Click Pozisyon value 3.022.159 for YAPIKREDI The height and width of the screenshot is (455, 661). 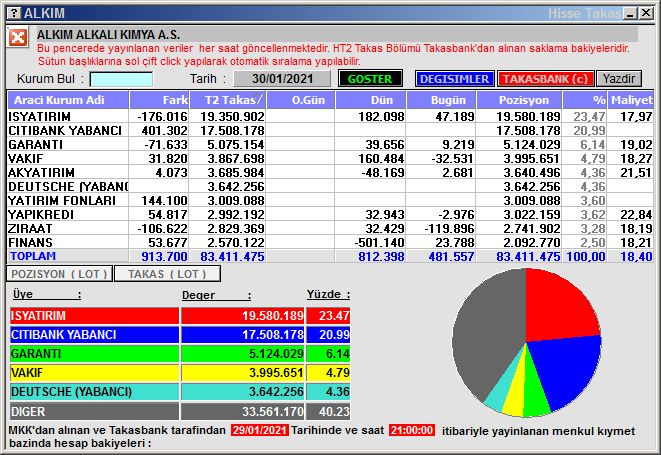click(532, 215)
